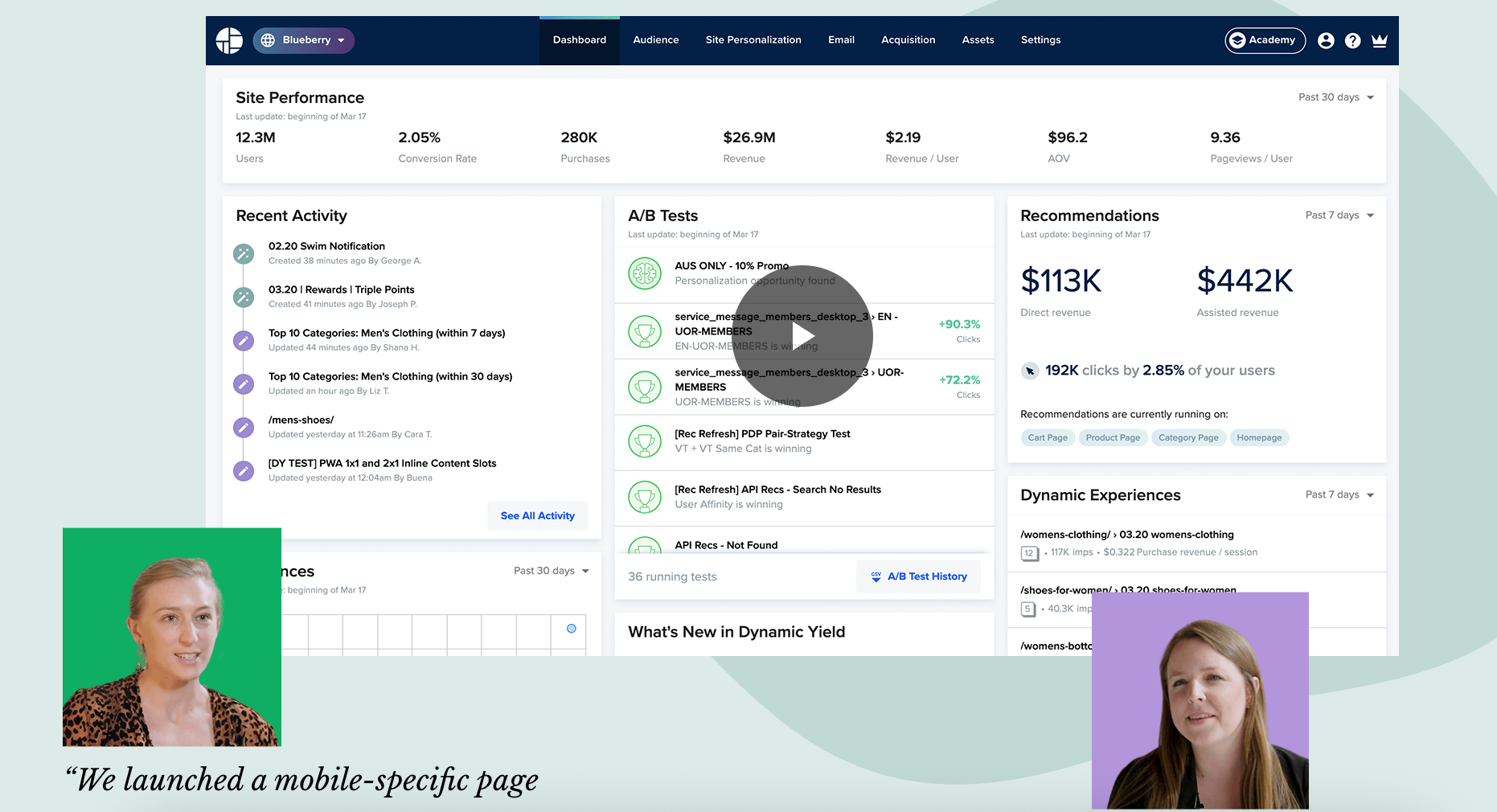Open [Rec Refresh] PDP Pair-Strategy Test

pos(762,434)
